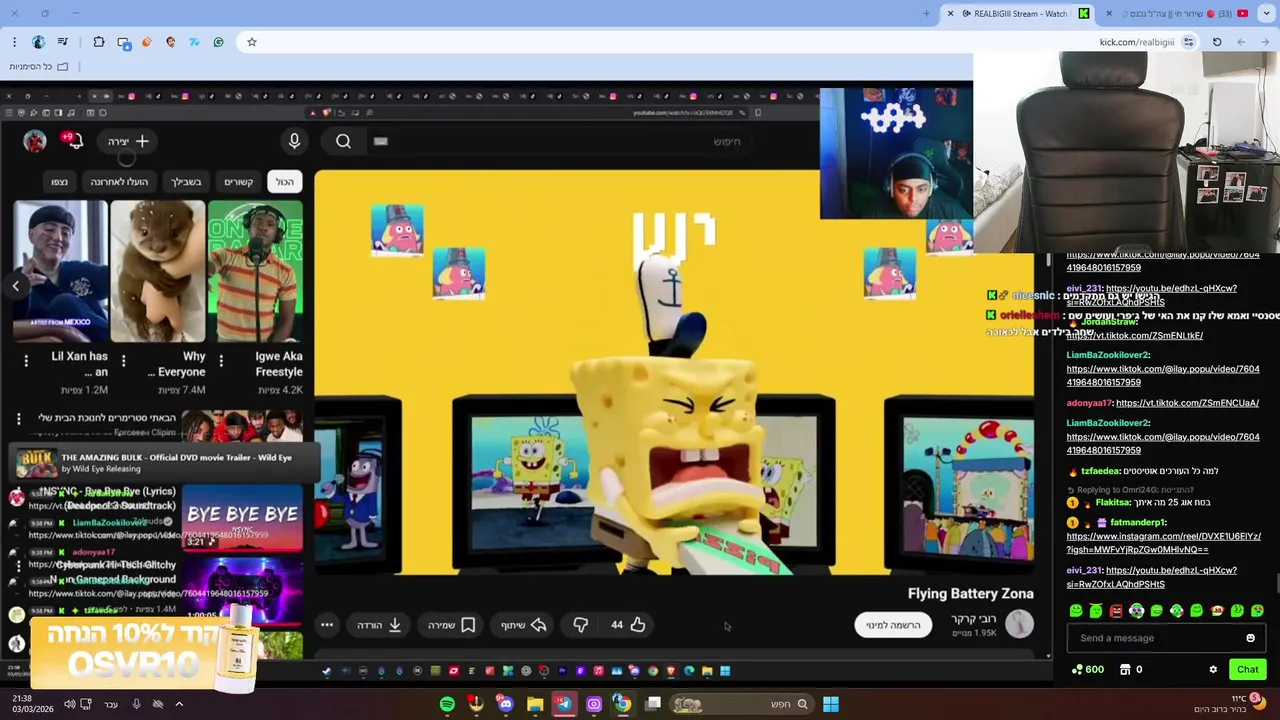Dislike the Flying Battery Zona video
1280x720 pixels.
581,625
